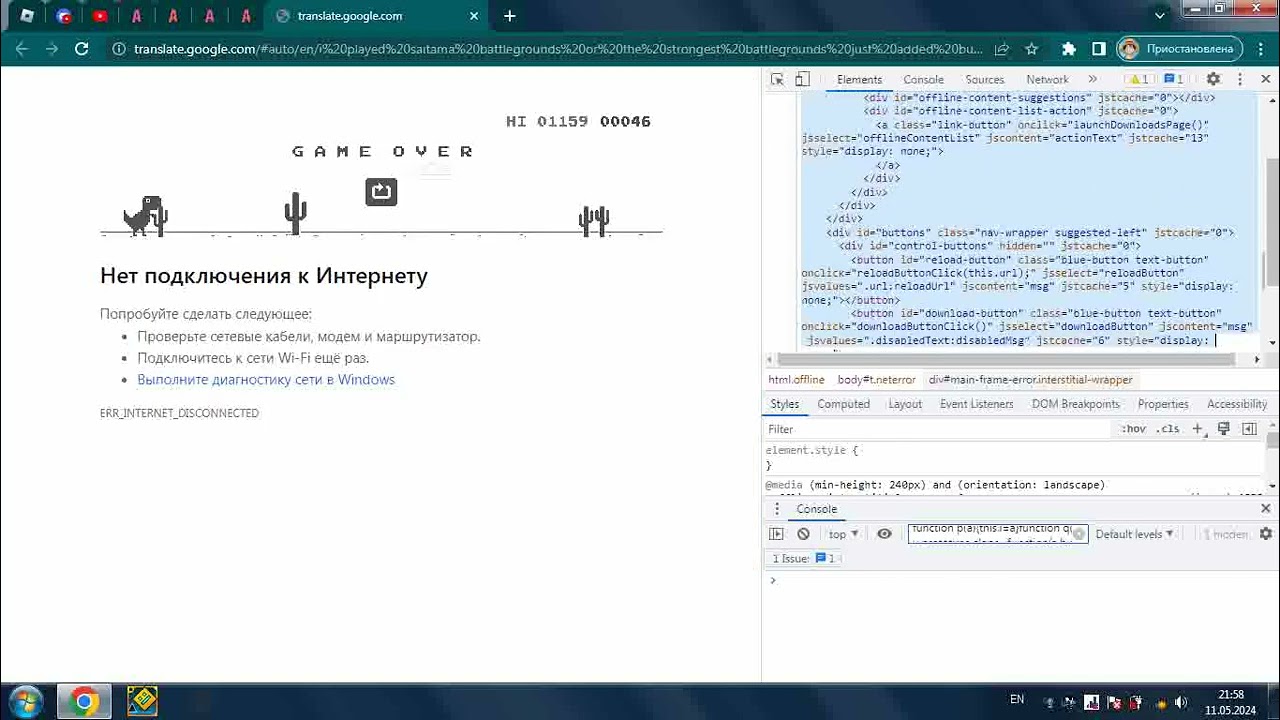Switch to the Console panel tab
1280x720 pixels.
923,79
